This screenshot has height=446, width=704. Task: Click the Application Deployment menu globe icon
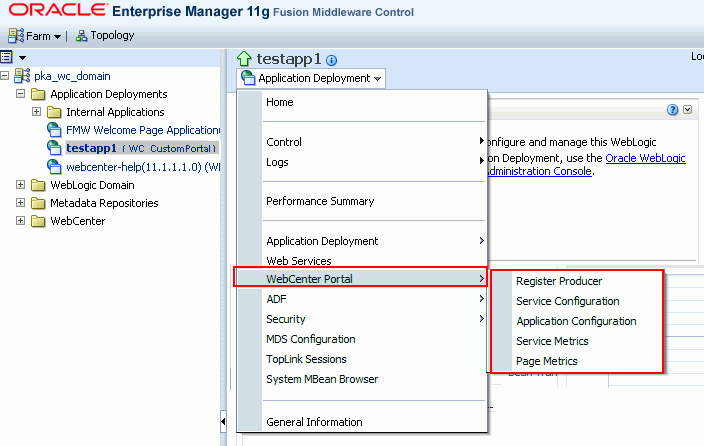248,78
